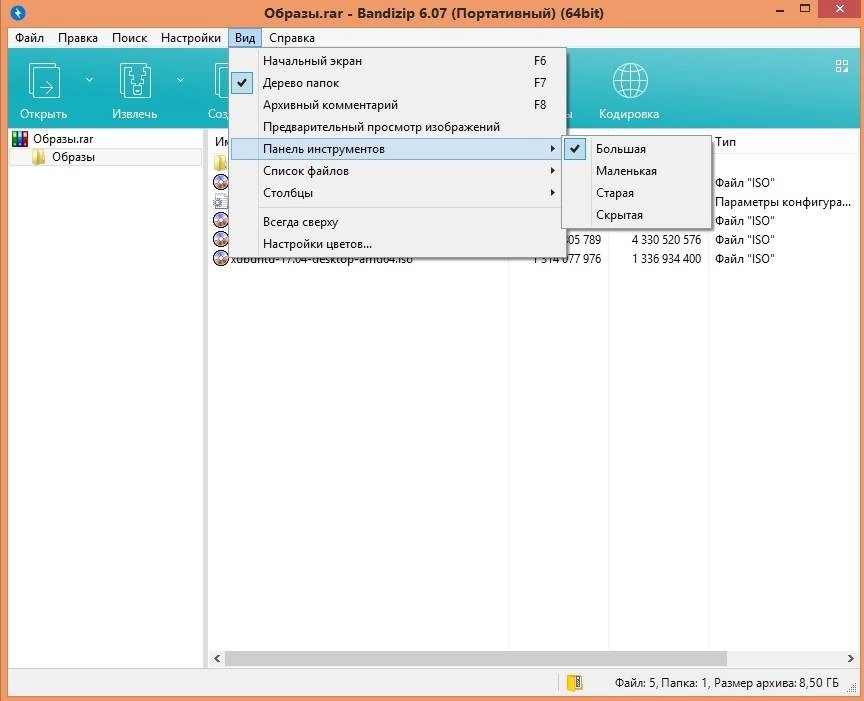
Task: Choose the Скрытая toolbar option
Action: coord(637,215)
